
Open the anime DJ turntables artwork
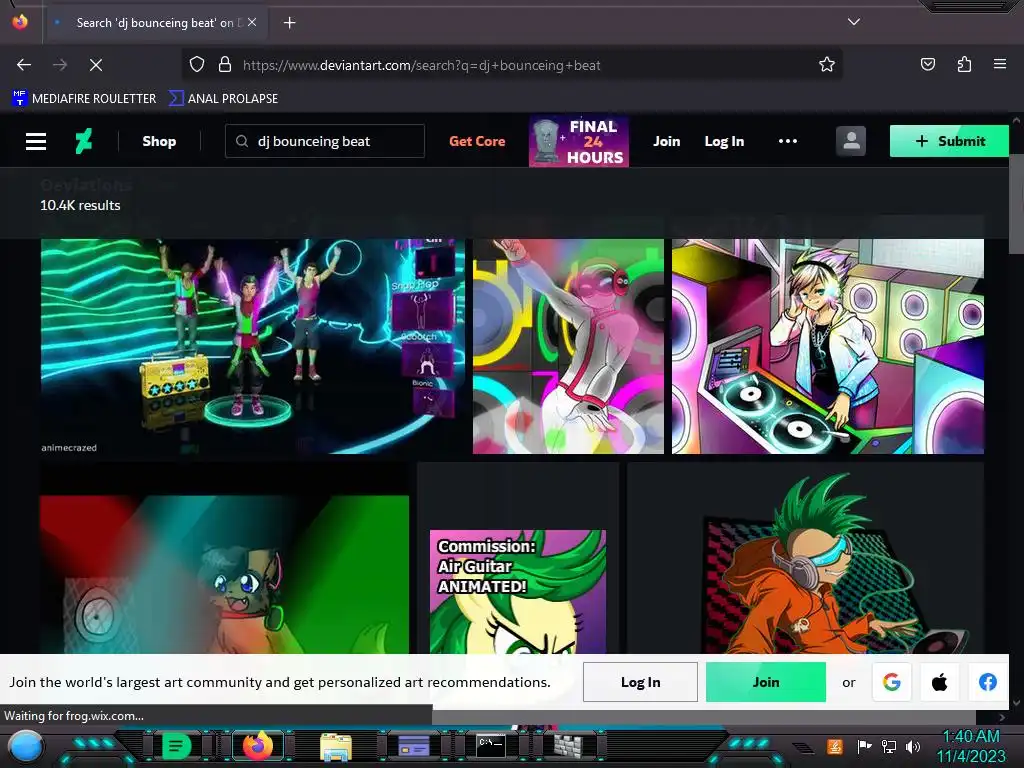(828, 346)
